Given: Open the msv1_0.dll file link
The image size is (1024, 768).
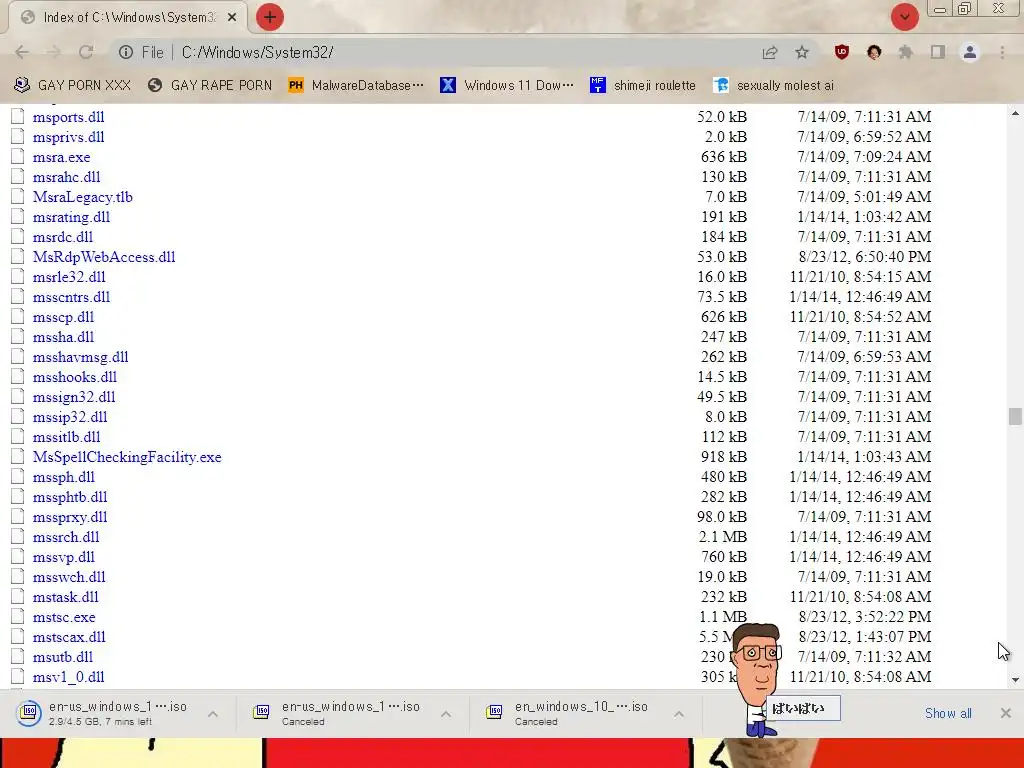Looking at the screenshot, I should (x=69, y=677).
